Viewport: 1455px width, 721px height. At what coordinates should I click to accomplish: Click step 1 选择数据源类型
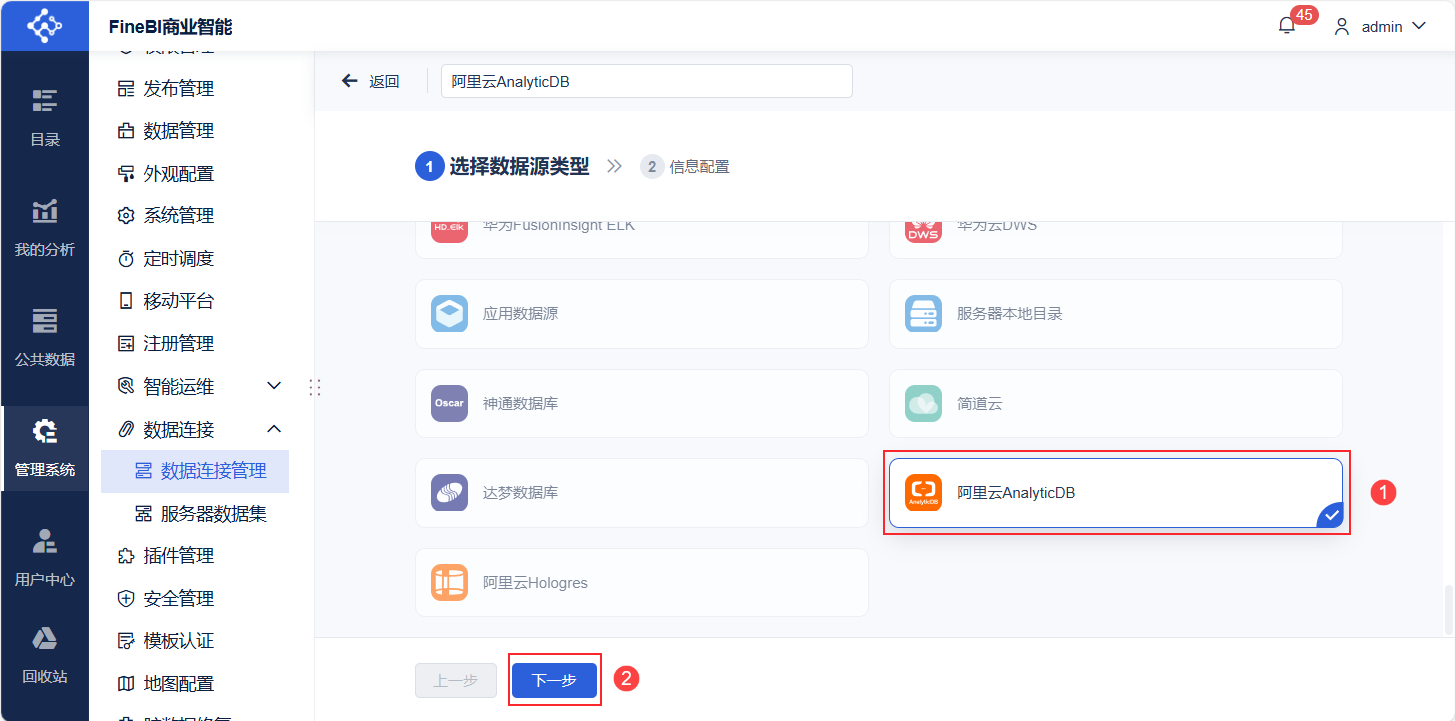[x=503, y=167]
